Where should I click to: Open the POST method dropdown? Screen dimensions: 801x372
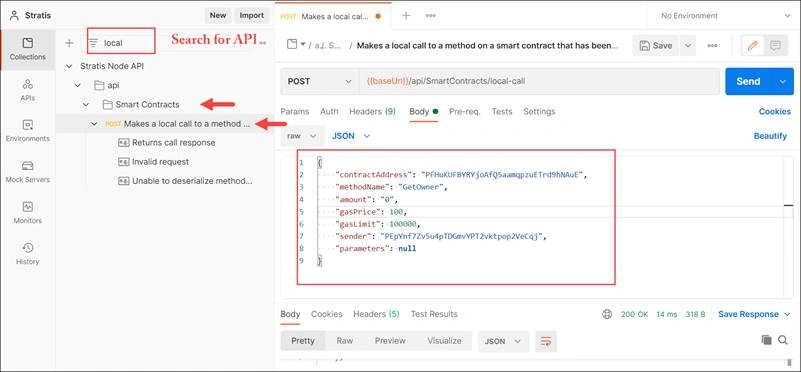pyautogui.click(x=319, y=81)
